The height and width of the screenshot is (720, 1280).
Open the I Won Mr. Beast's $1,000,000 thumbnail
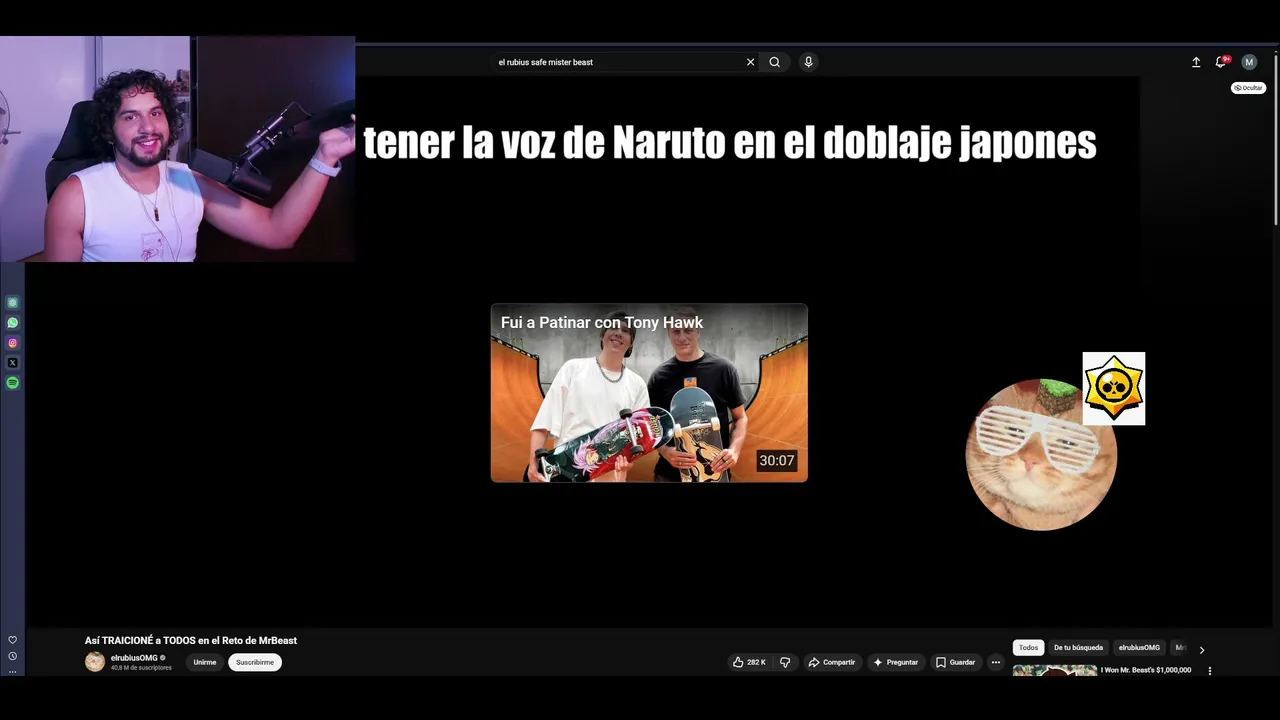coord(1055,671)
